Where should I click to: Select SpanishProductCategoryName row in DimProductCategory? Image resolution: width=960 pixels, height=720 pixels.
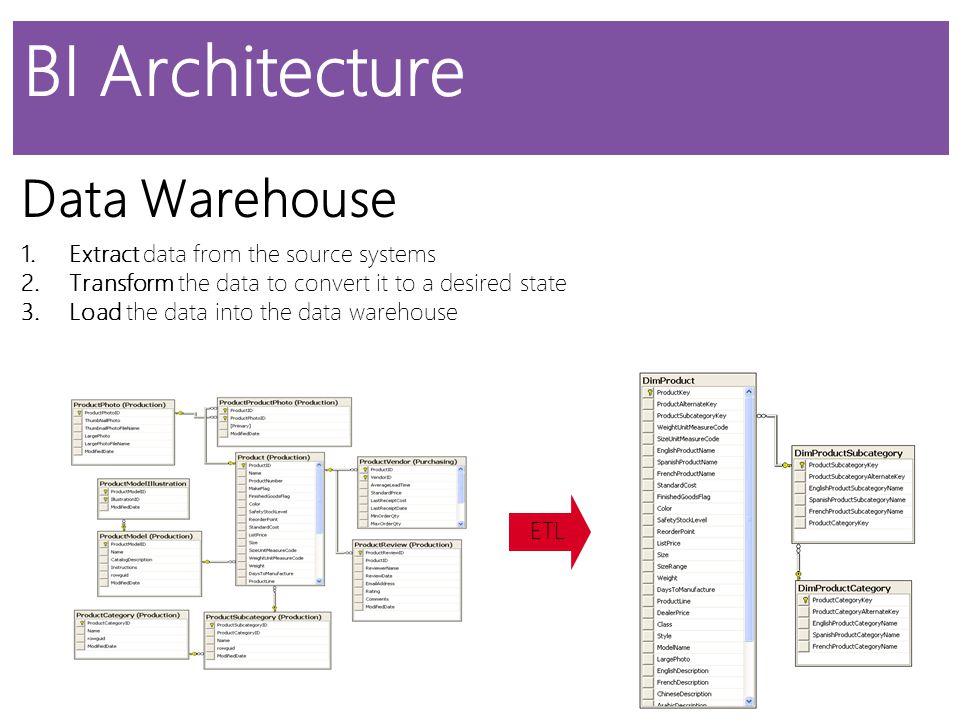coord(853,635)
